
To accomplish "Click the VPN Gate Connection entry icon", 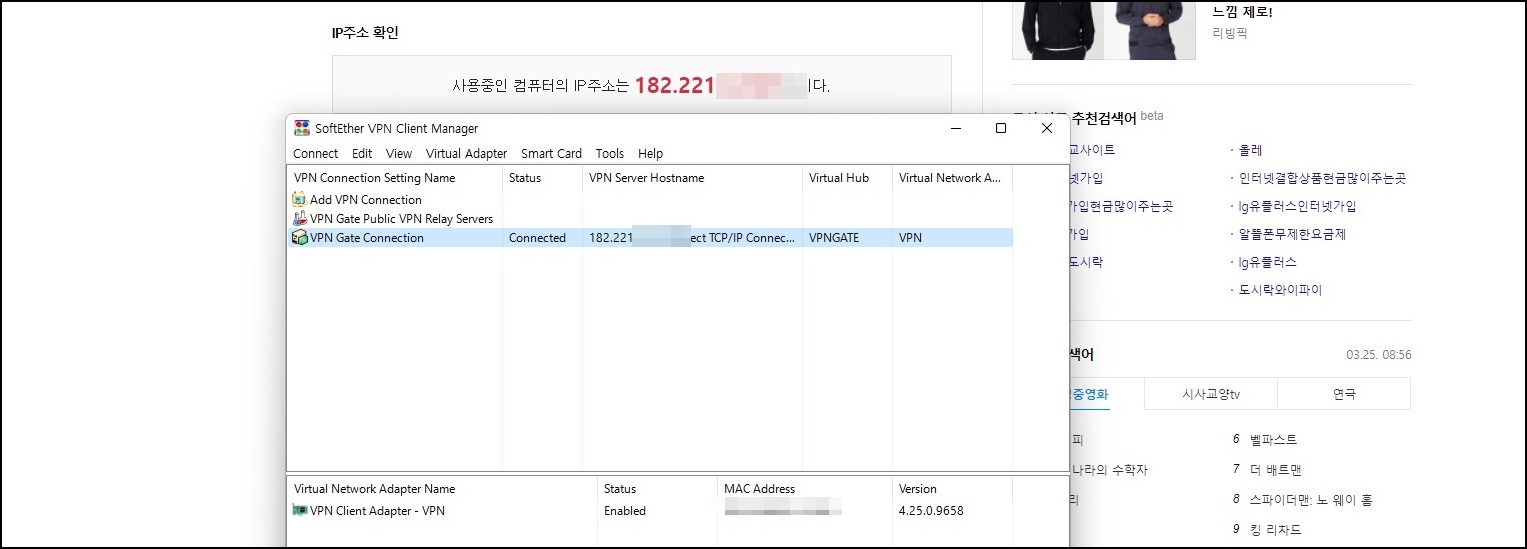I will coord(299,238).
